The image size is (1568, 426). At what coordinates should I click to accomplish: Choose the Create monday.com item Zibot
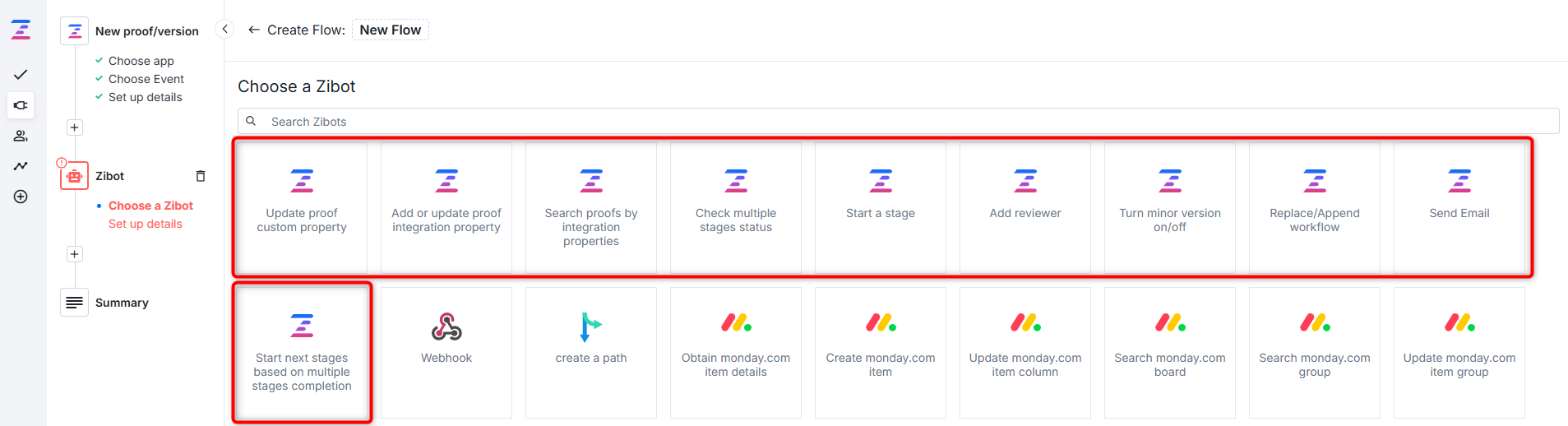880,352
